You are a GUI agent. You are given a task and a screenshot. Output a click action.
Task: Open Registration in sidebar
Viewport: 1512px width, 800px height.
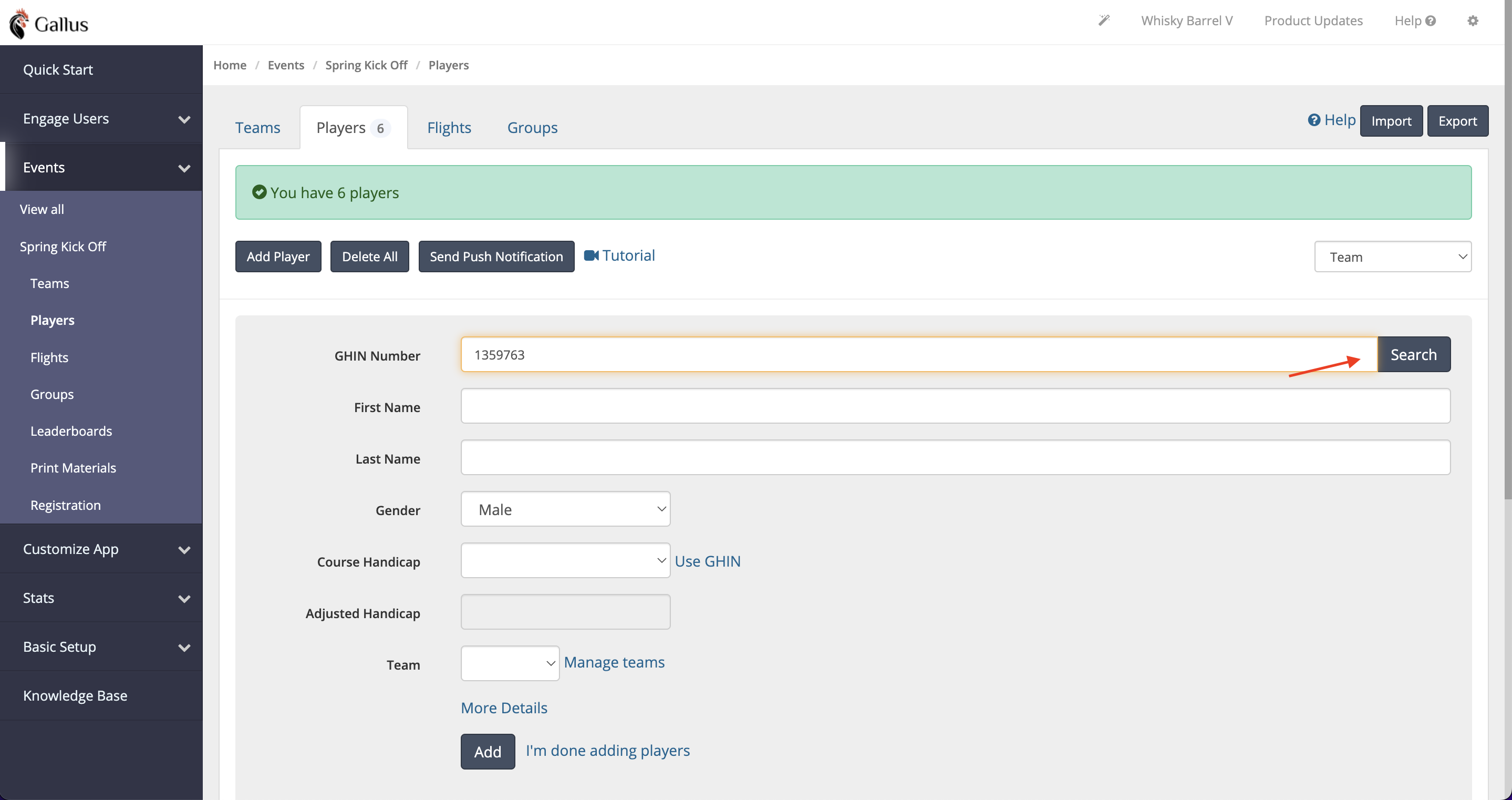[66, 505]
